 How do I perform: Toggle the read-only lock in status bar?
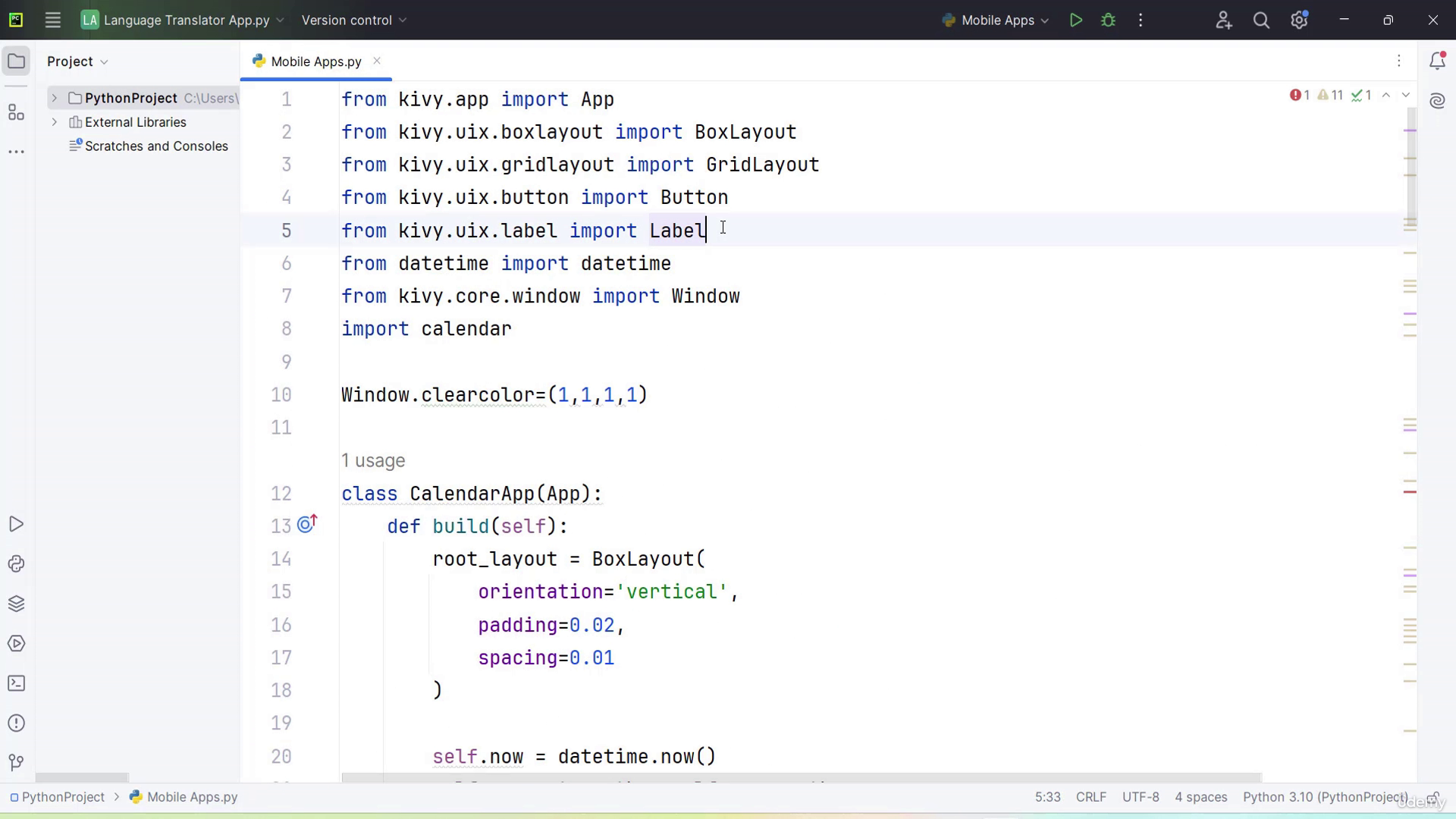coord(1433,798)
